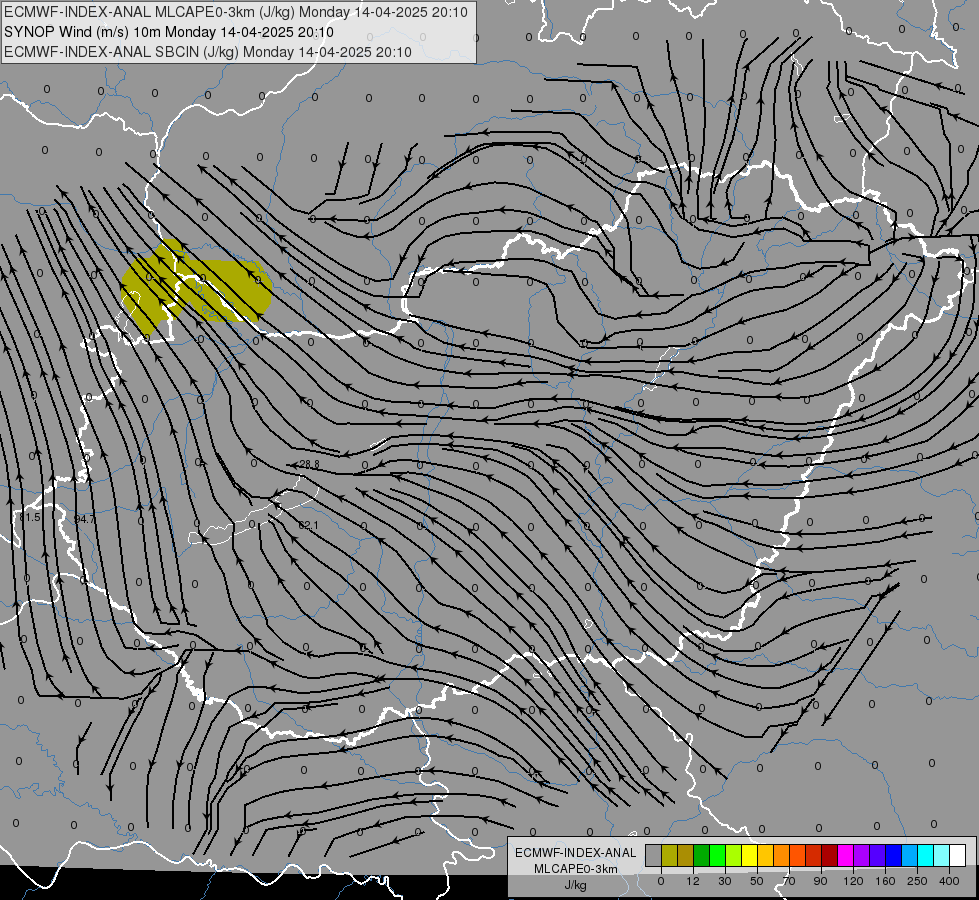
Task: Click the 81.5 value on the map
Action: pyautogui.click(x=29, y=517)
